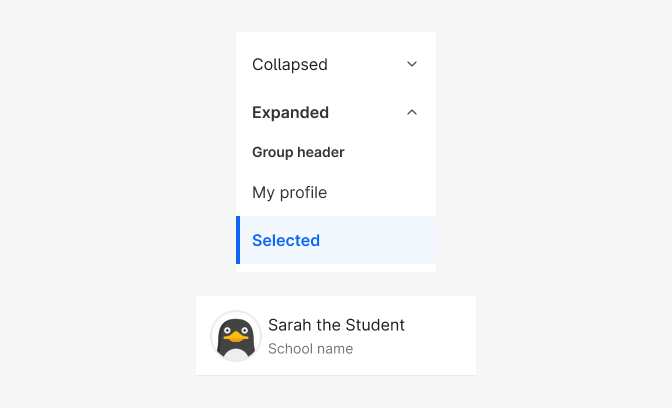Click the Group header label

pos(298,152)
